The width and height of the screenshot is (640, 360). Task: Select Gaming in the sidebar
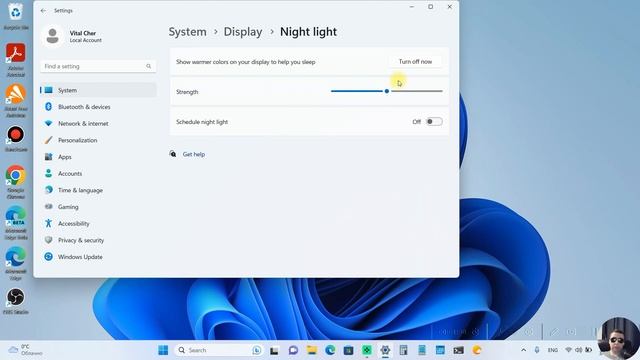pos(98,207)
